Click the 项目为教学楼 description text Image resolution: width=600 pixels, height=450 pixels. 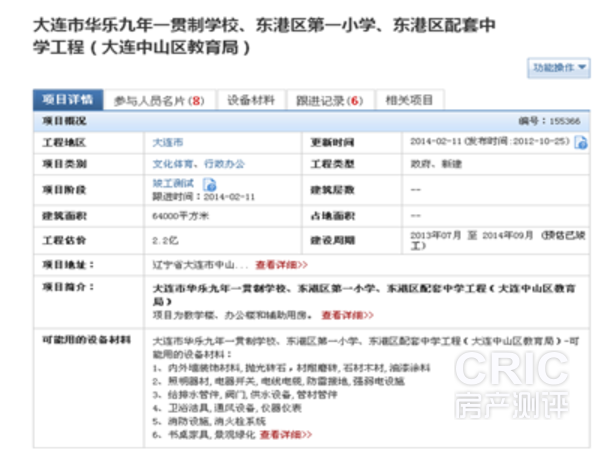pyautogui.click(x=232, y=315)
